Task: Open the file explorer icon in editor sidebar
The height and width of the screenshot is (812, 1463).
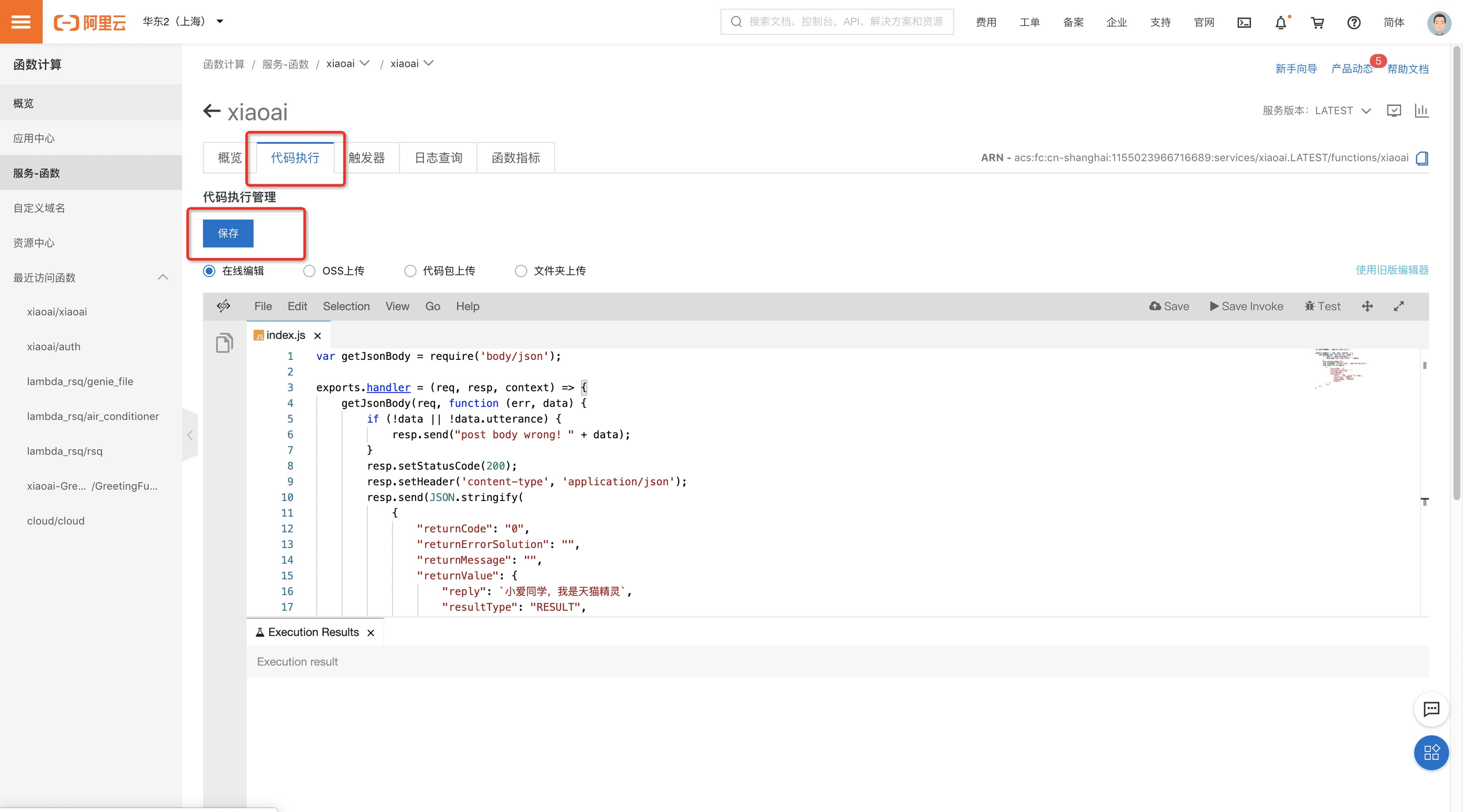Action: [224, 342]
